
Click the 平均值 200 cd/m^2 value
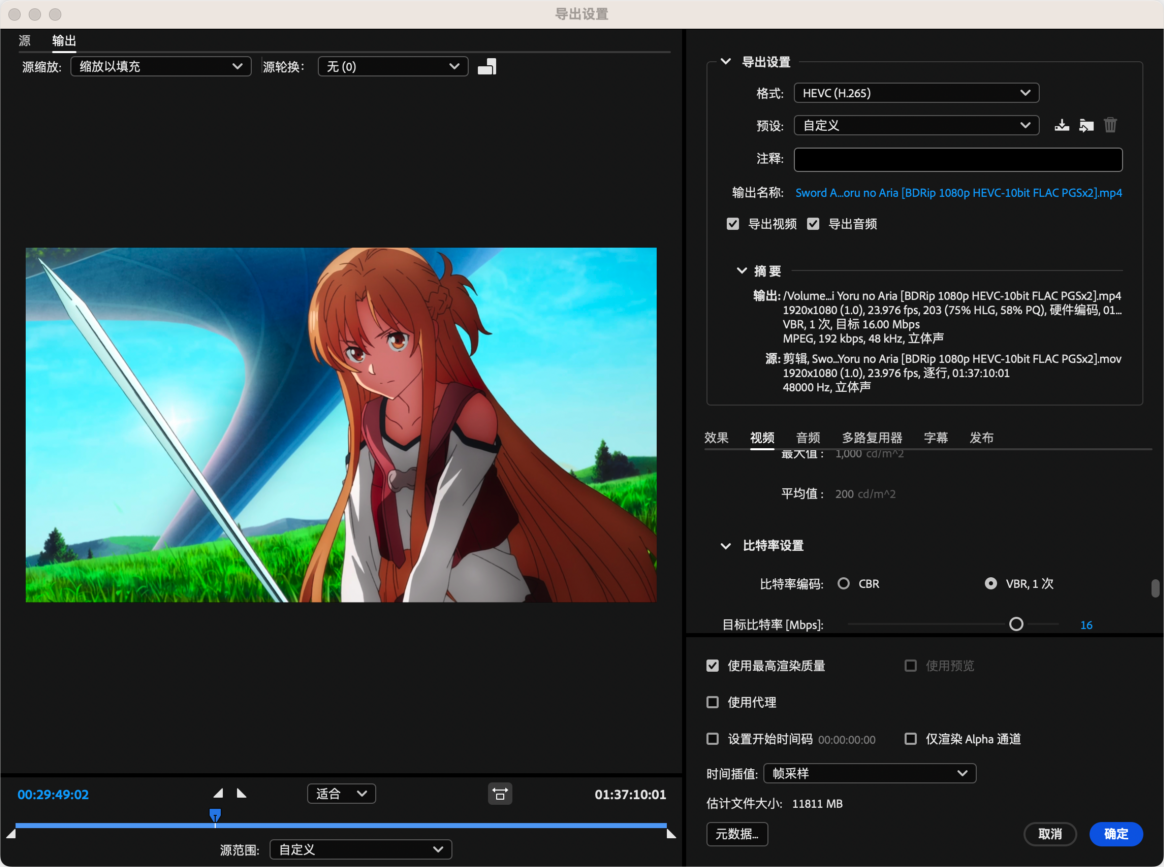click(x=865, y=494)
